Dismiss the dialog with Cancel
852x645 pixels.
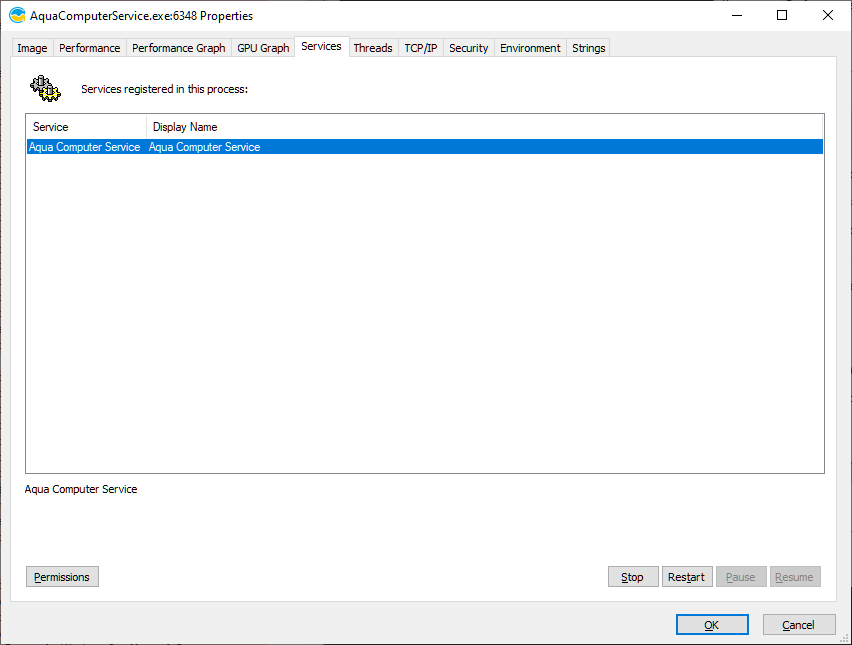point(798,624)
